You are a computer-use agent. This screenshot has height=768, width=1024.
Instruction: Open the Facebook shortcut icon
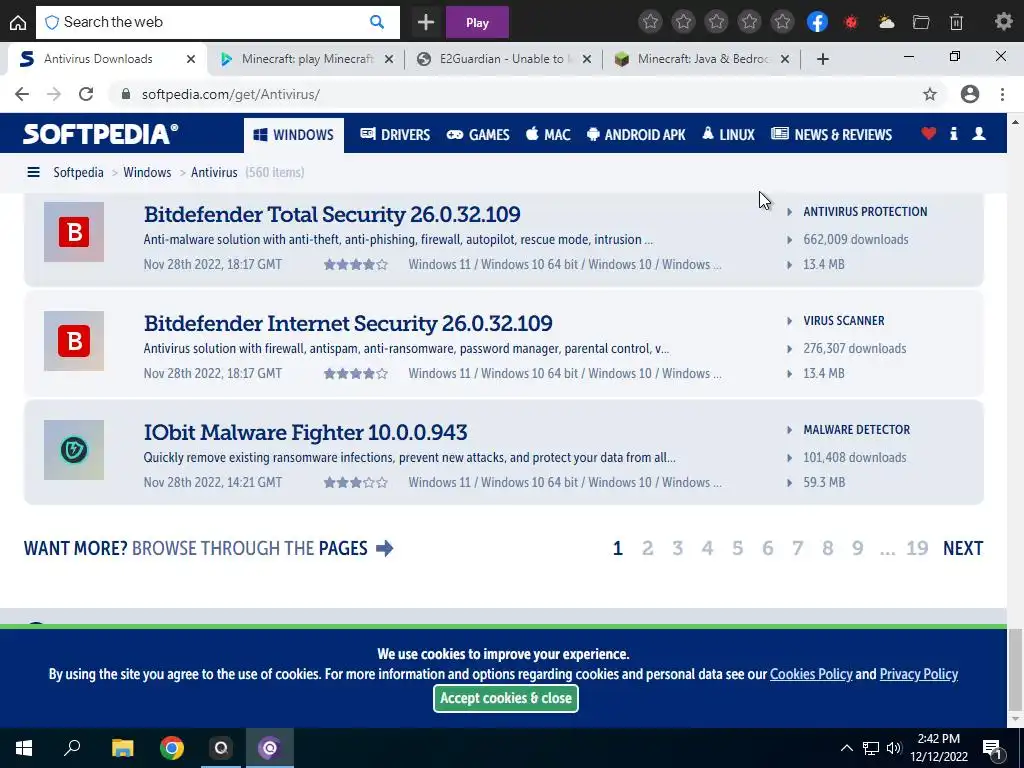coord(817,22)
